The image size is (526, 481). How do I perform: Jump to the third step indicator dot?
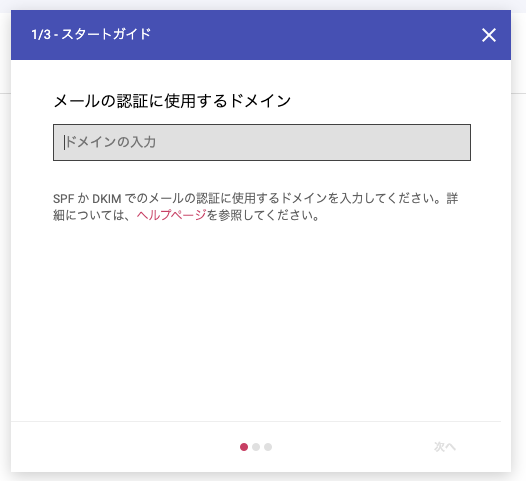268,447
